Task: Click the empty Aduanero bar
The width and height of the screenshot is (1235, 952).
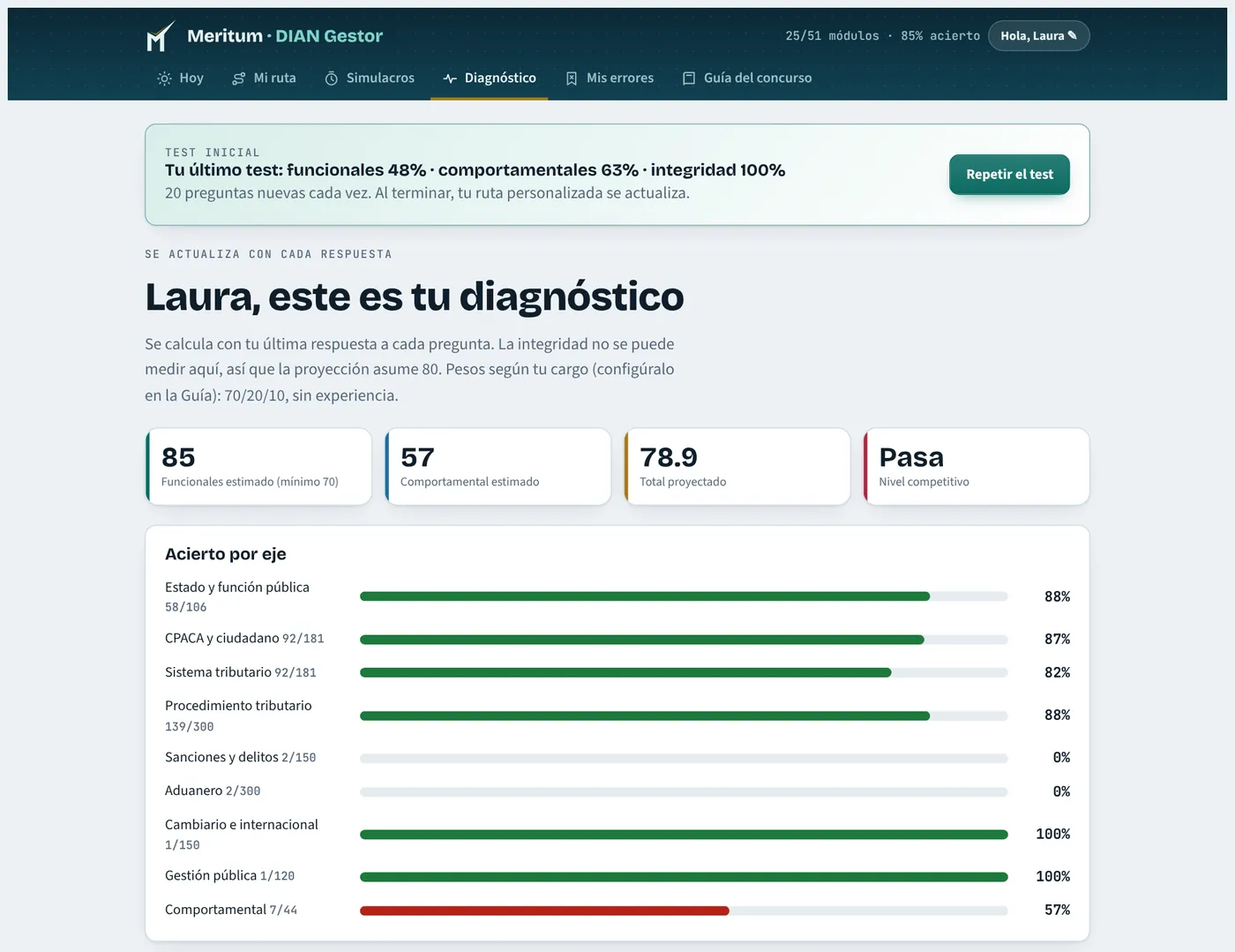Action: click(684, 791)
